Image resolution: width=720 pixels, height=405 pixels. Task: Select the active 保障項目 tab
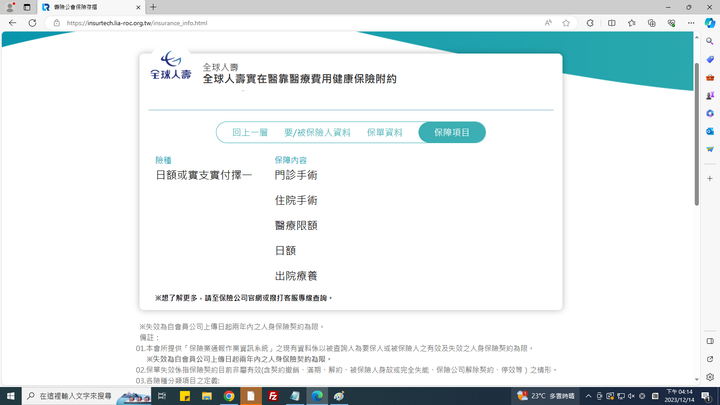(452, 132)
